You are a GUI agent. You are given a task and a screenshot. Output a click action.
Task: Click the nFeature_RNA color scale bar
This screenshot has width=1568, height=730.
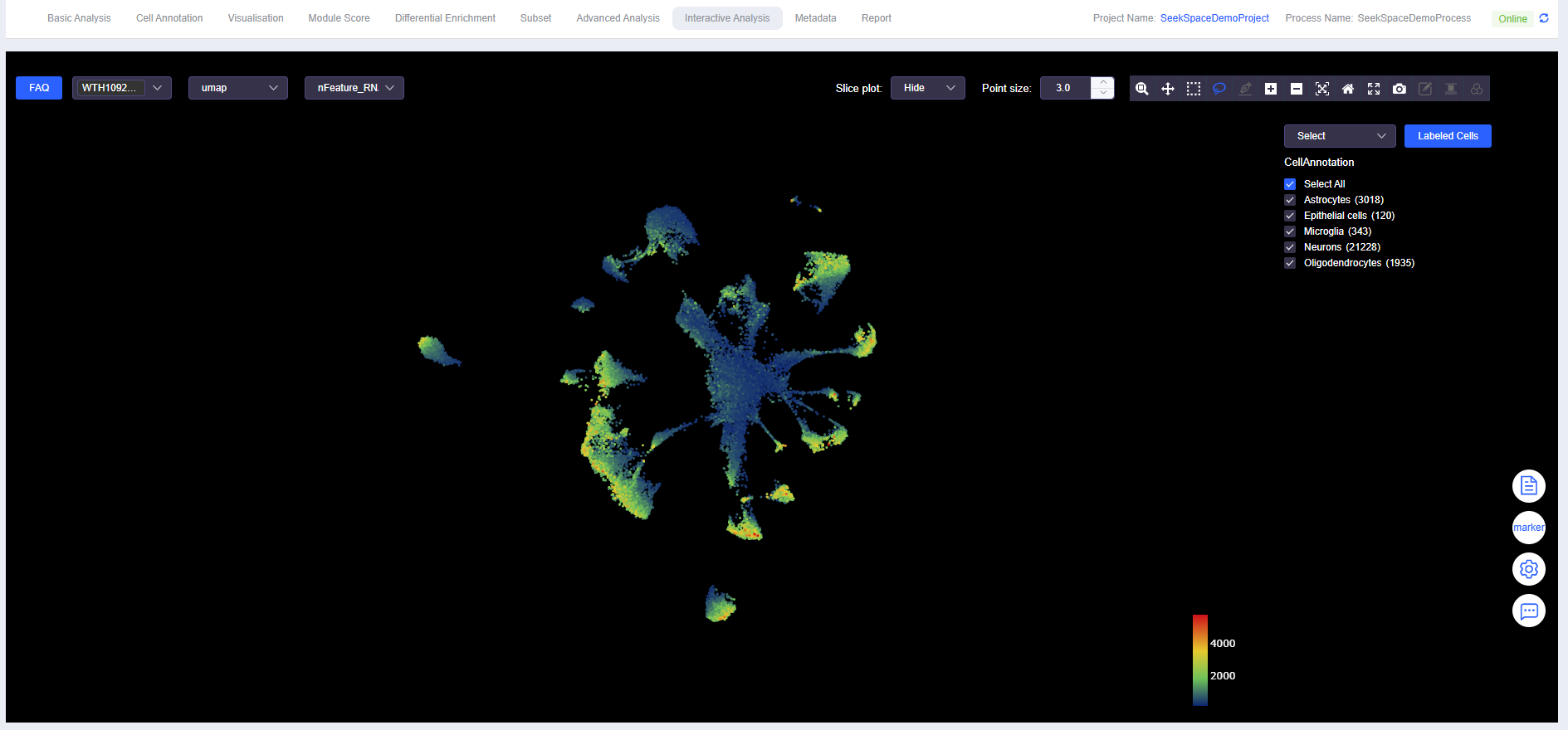[1199, 660]
